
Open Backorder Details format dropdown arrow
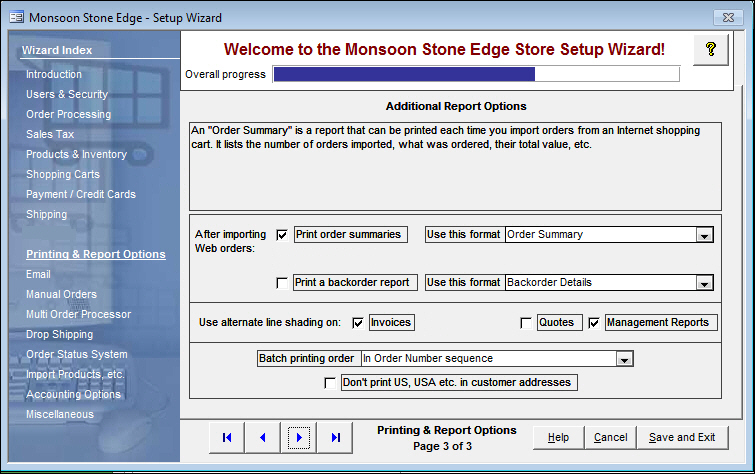click(704, 283)
